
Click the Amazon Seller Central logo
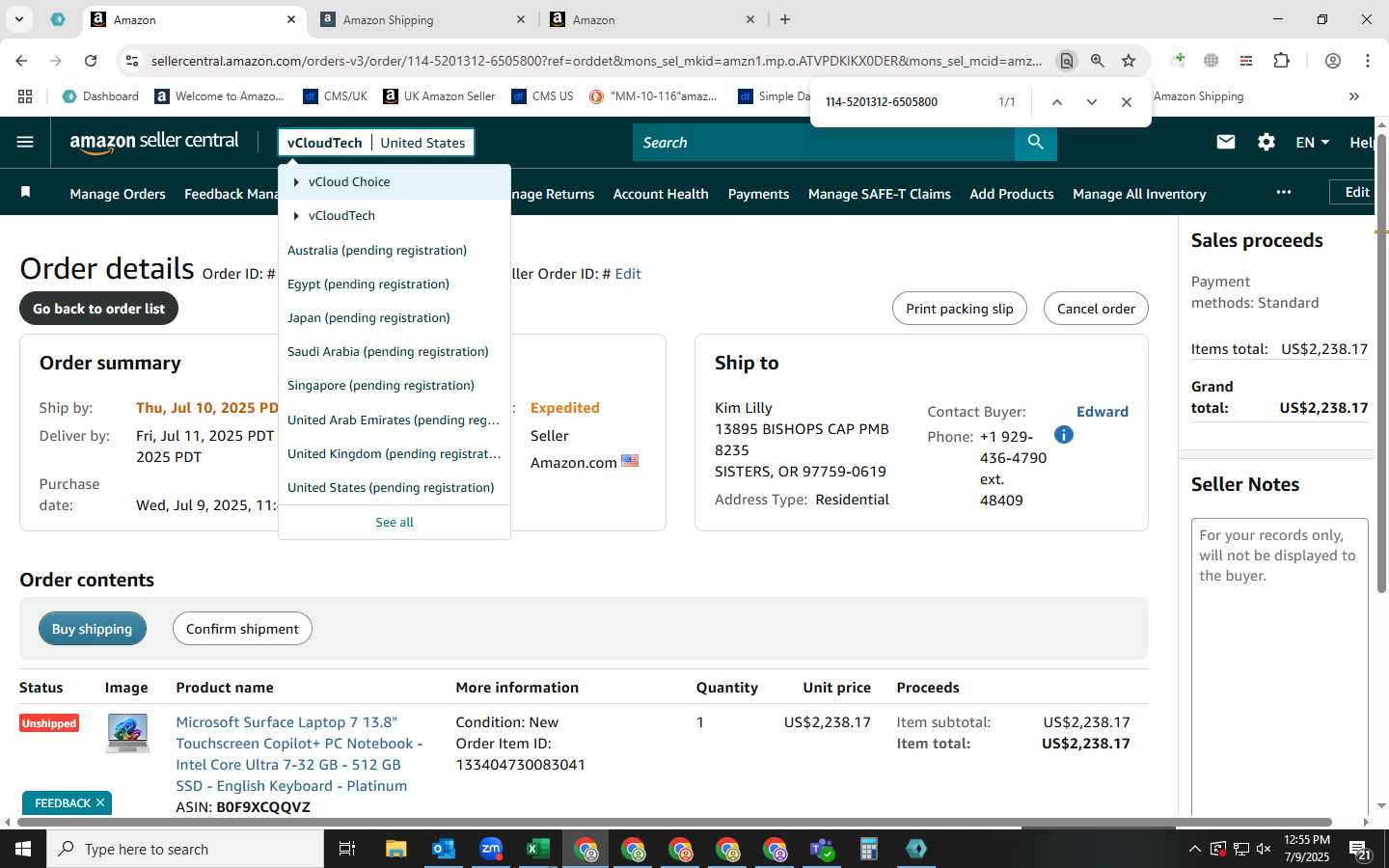click(154, 142)
